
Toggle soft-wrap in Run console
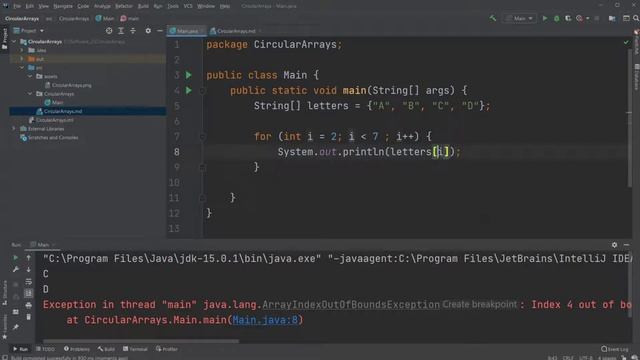coord(28,281)
